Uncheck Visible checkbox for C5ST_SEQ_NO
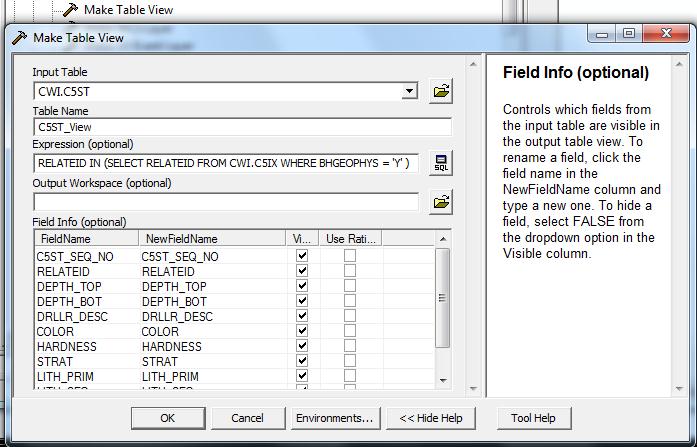Screen dimensions: 697x447 (x=302, y=256)
